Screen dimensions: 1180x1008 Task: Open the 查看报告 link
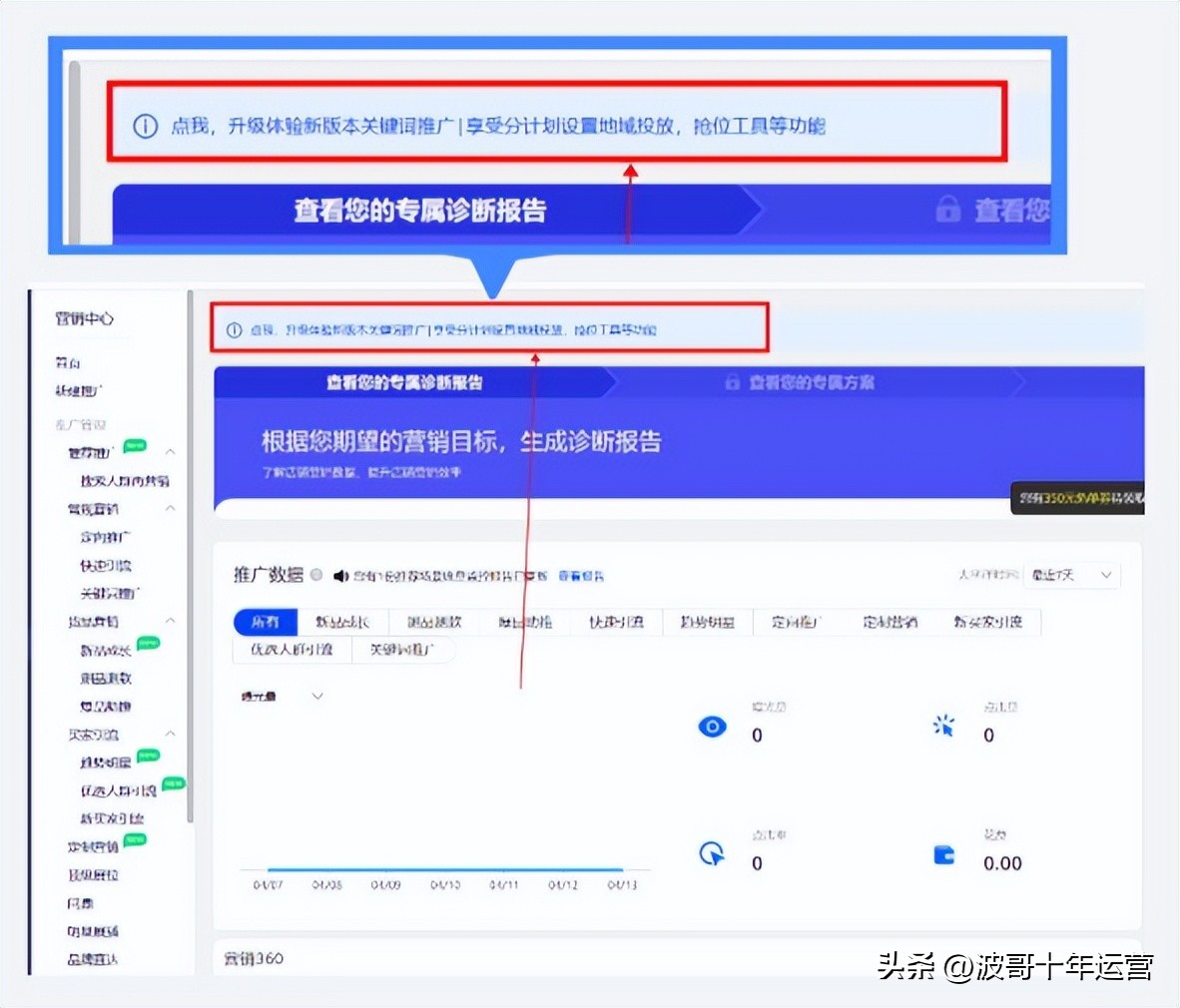click(x=582, y=575)
